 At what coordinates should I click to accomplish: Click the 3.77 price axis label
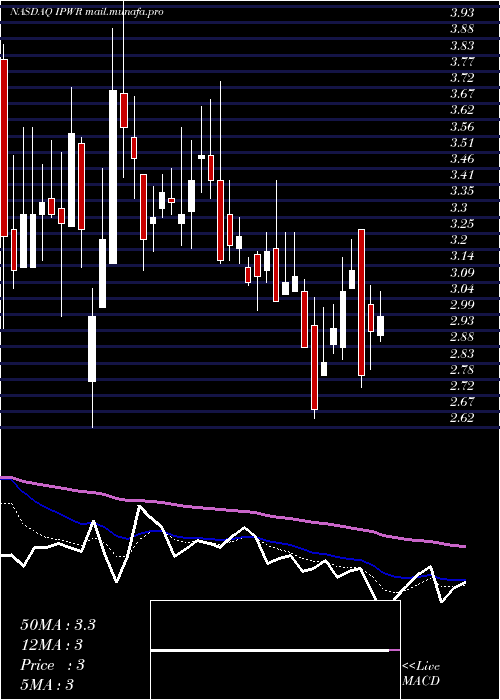click(462, 62)
